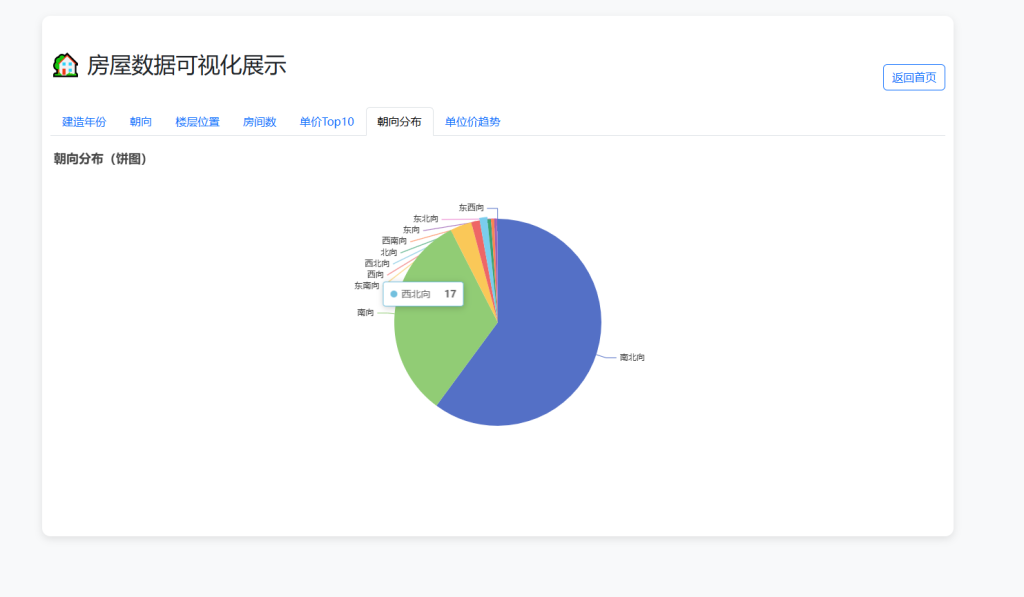Screen dimensions: 1024x597
Task: Click the 南向 chart label
Action: click(x=365, y=313)
